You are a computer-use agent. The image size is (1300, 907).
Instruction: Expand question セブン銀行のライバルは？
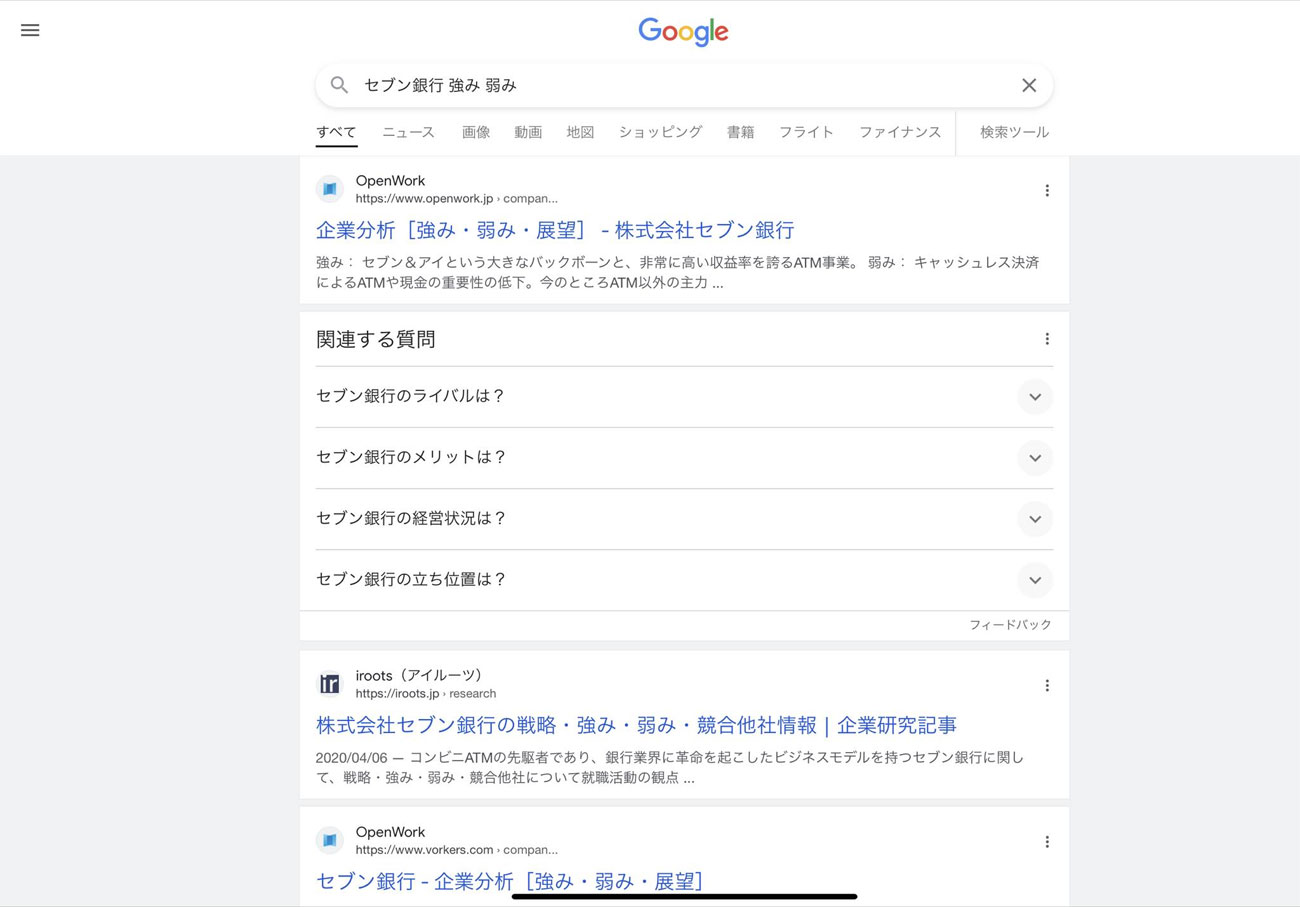pyautogui.click(x=1034, y=397)
